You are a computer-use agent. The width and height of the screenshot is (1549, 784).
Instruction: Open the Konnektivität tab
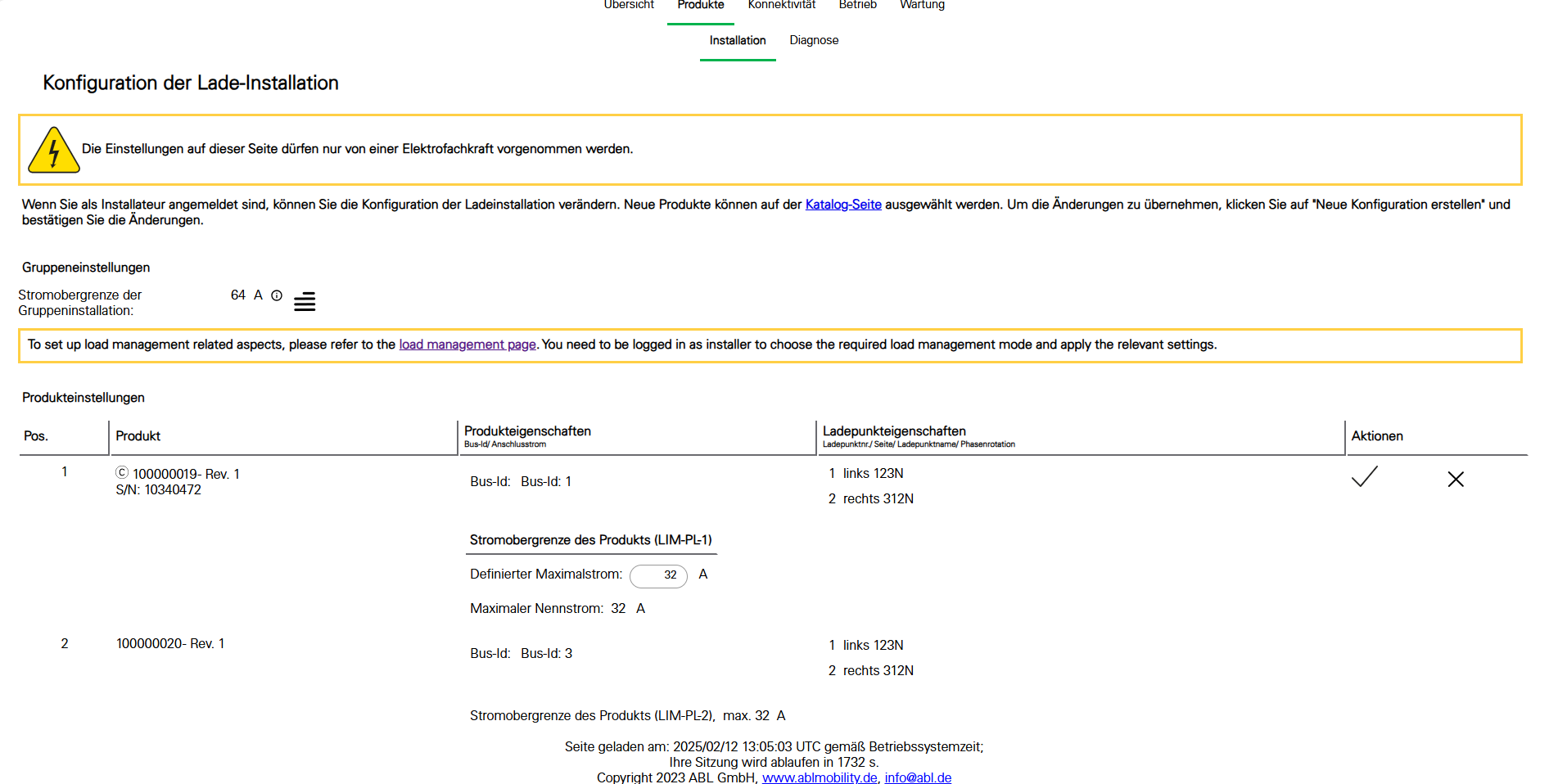[781, 6]
